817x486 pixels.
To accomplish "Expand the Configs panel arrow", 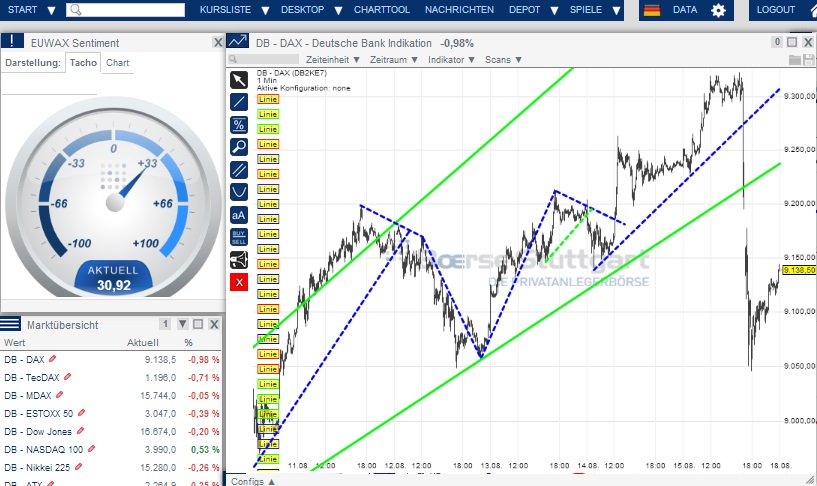I will [x=271, y=482].
